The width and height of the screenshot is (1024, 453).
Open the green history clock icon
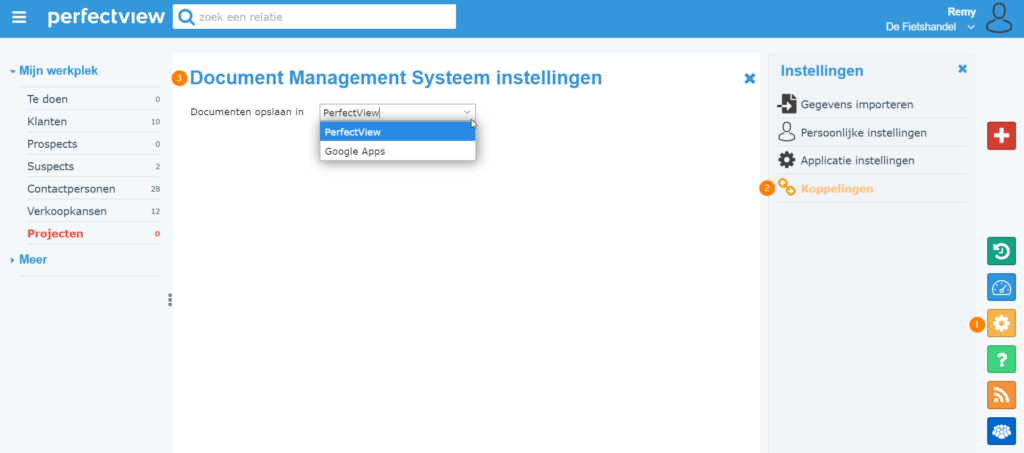[1001, 251]
